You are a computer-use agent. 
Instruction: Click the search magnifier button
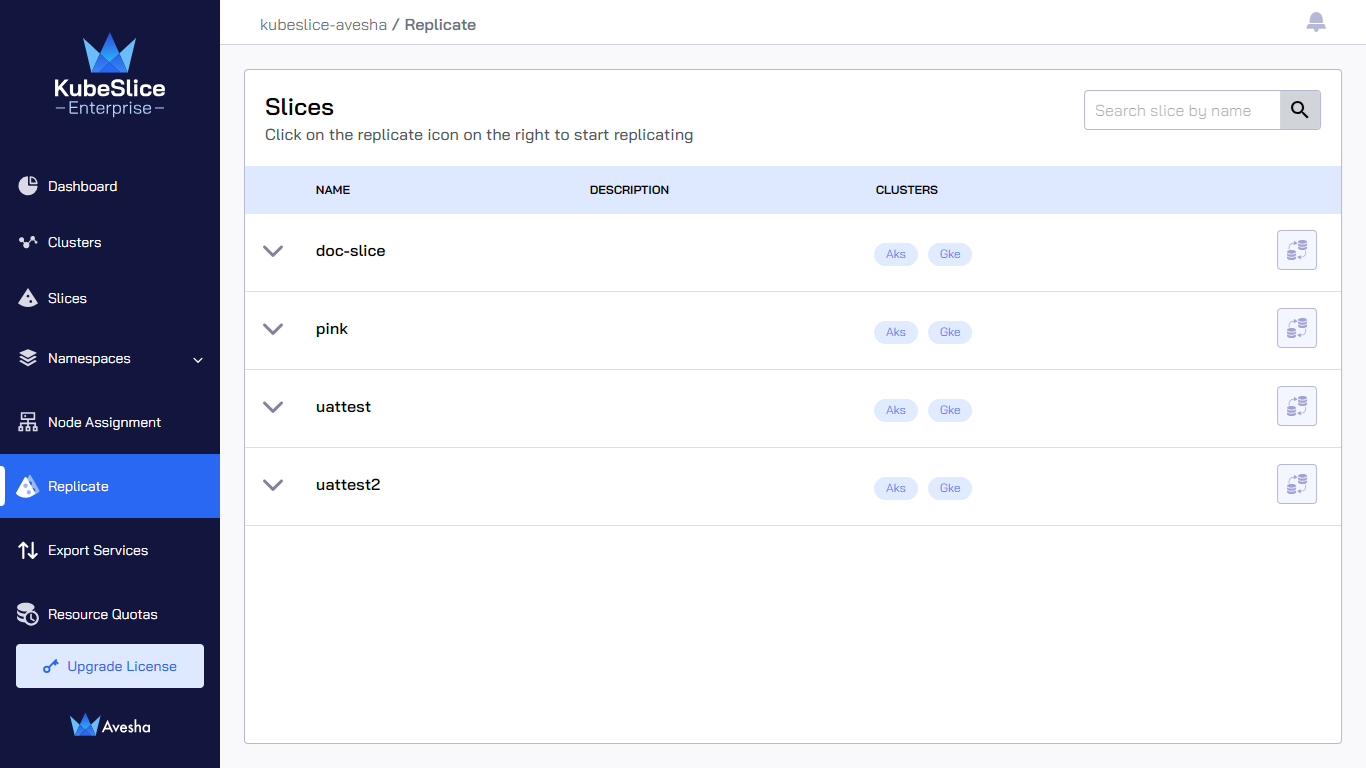1300,110
